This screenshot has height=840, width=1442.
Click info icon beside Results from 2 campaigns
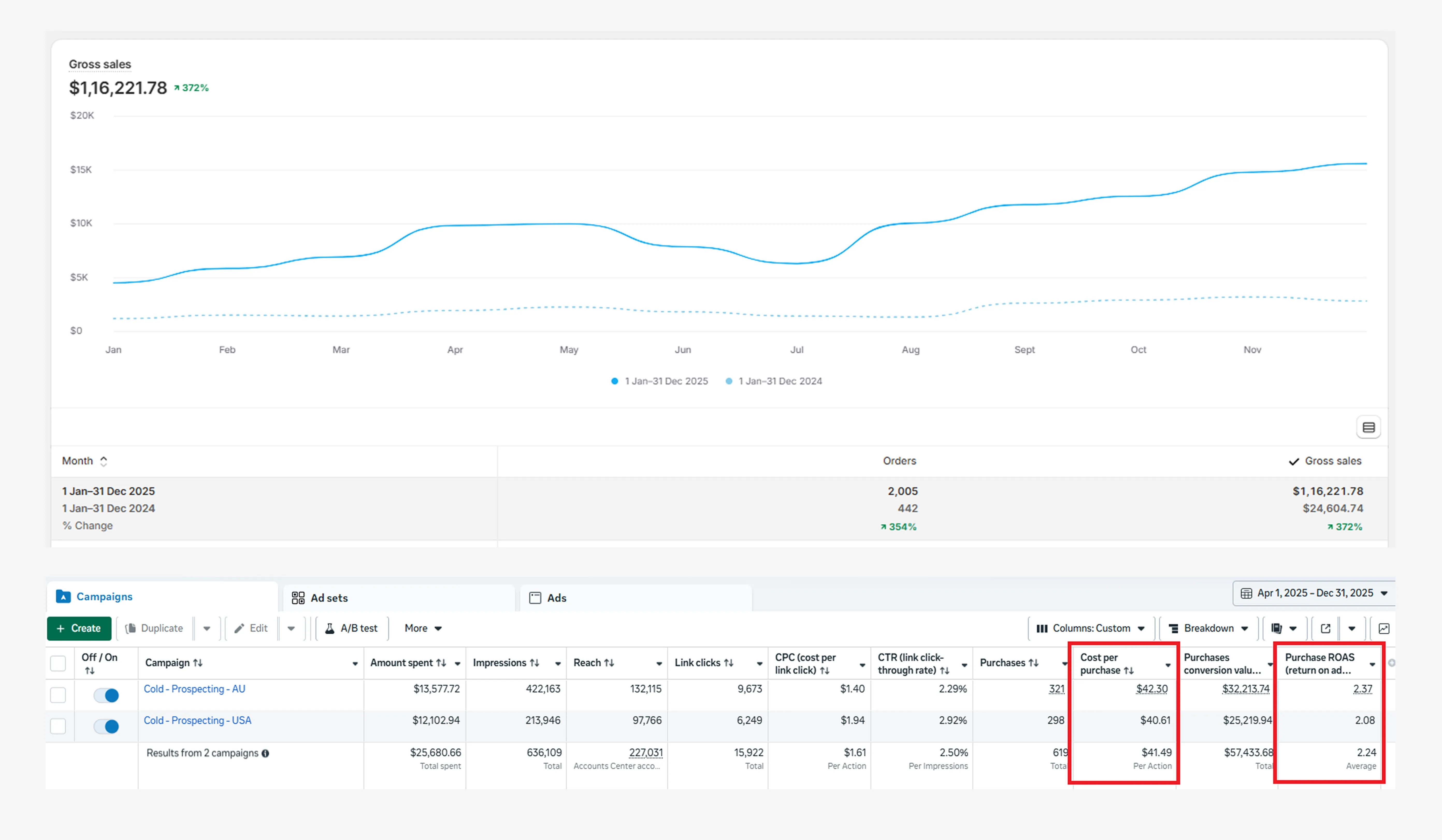coord(265,754)
